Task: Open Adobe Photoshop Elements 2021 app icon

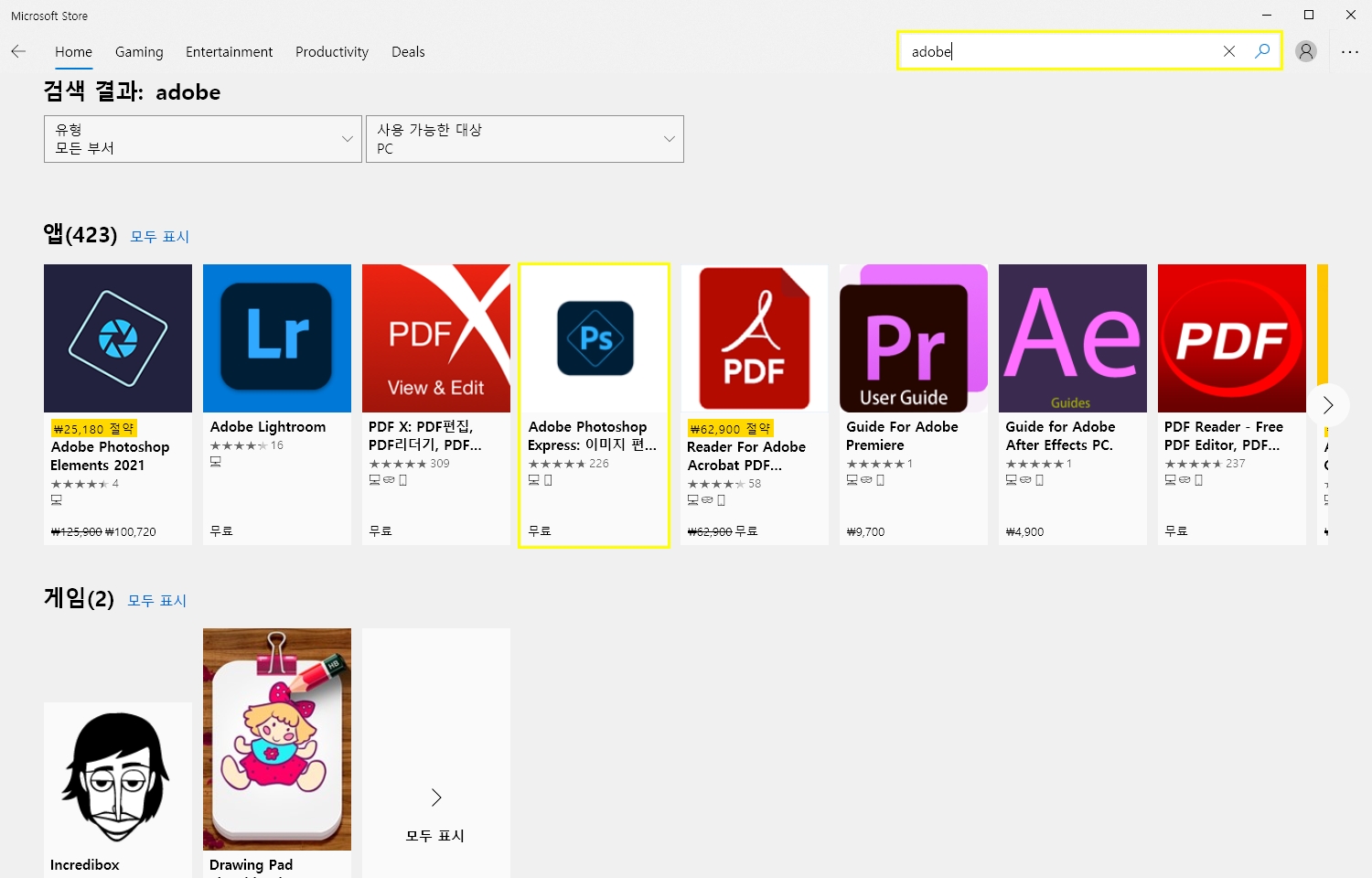Action: 118,338
